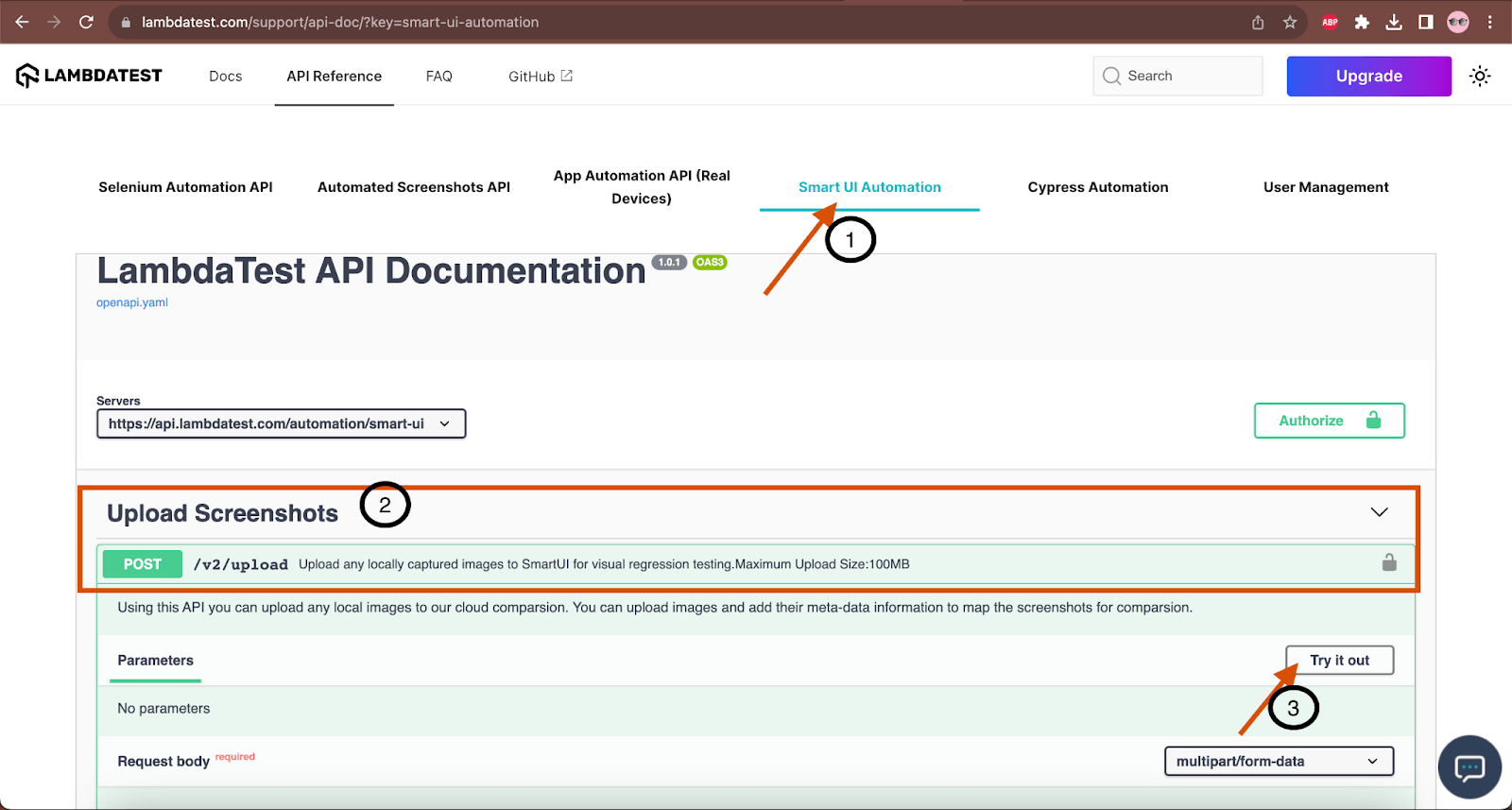Click the LambdaTest logo
This screenshot has width=1512, height=810.
pyautogui.click(x=89, y=76)
